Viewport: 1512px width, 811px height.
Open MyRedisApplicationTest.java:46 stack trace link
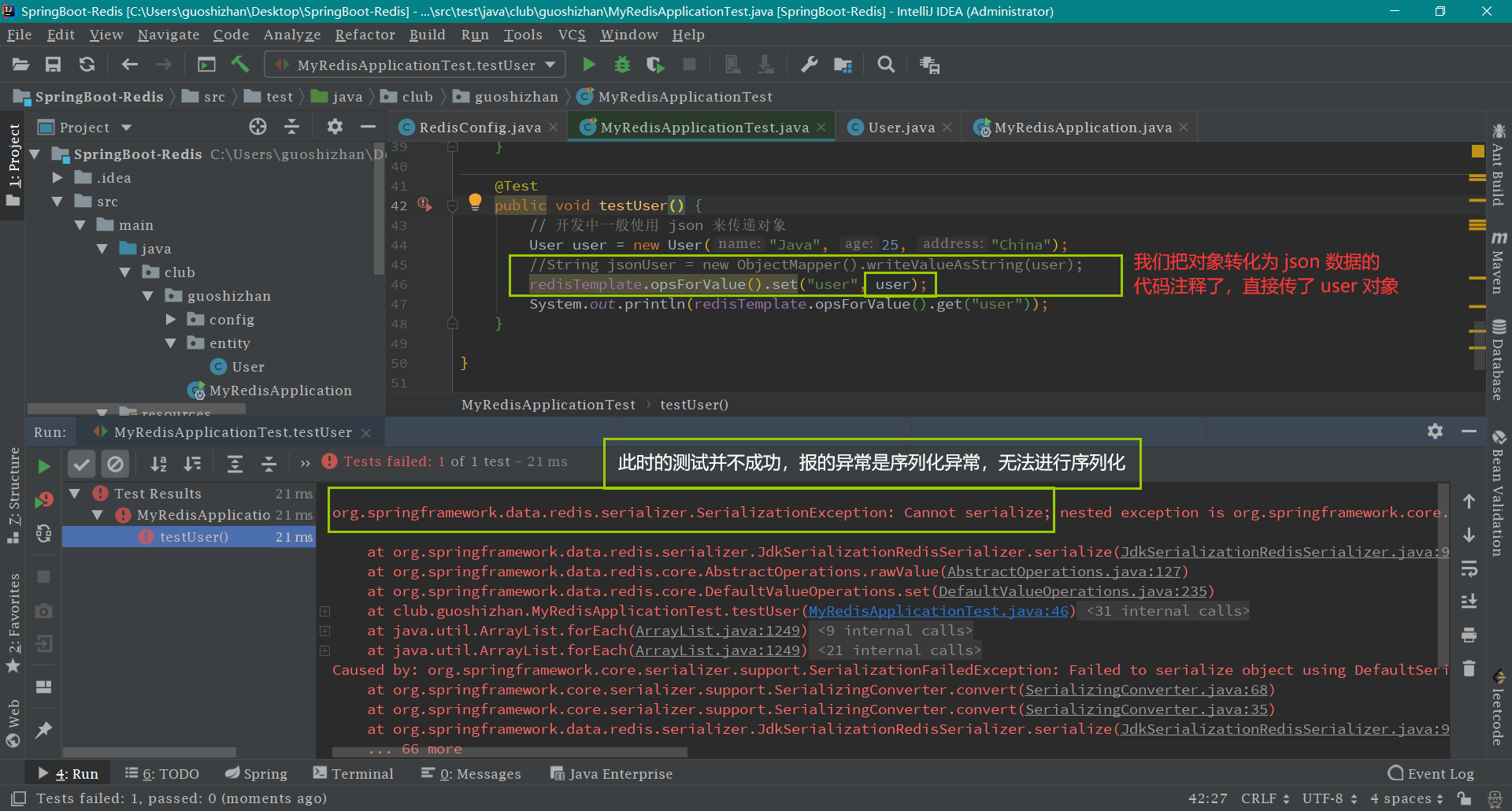click(939, 611)
